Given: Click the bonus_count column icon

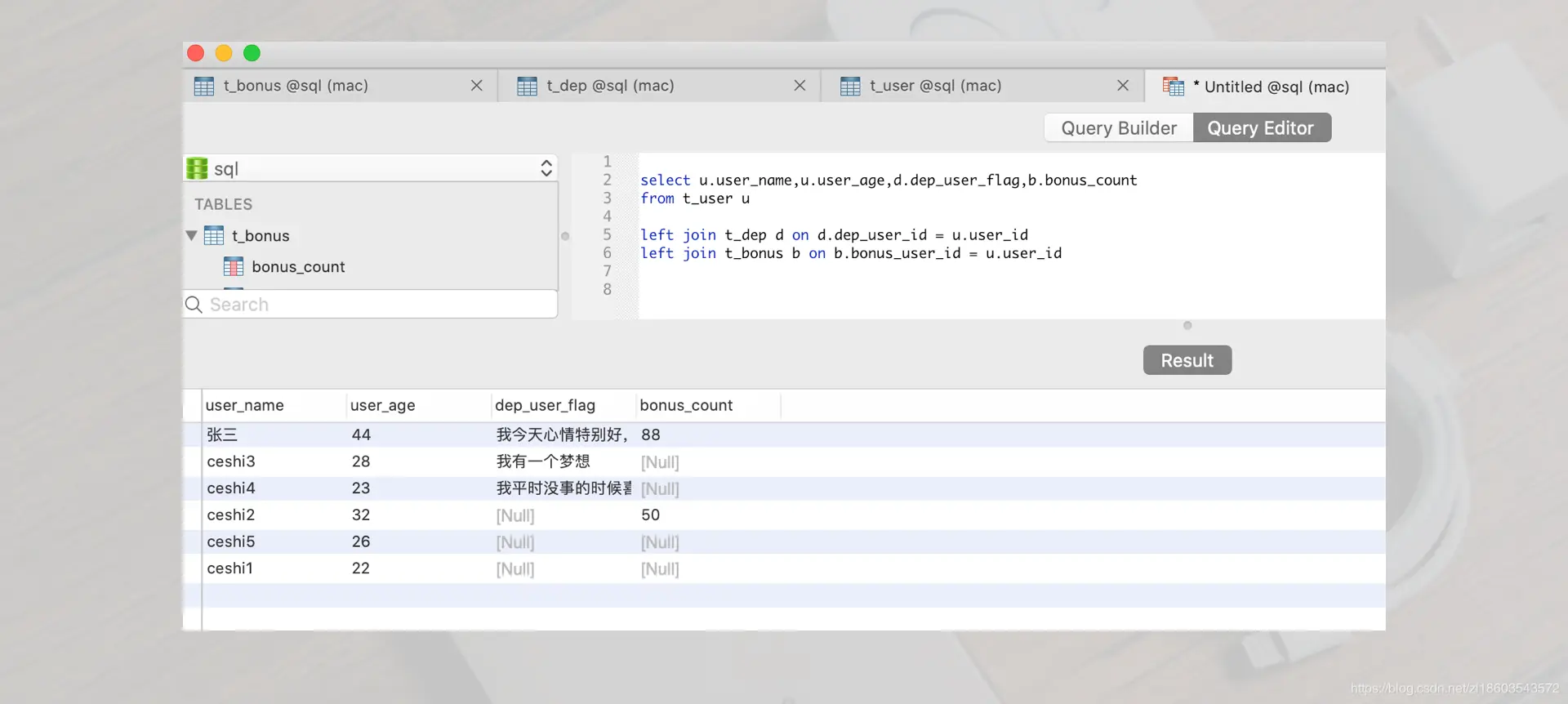Looking at the screenshot, I should [234, 267].
